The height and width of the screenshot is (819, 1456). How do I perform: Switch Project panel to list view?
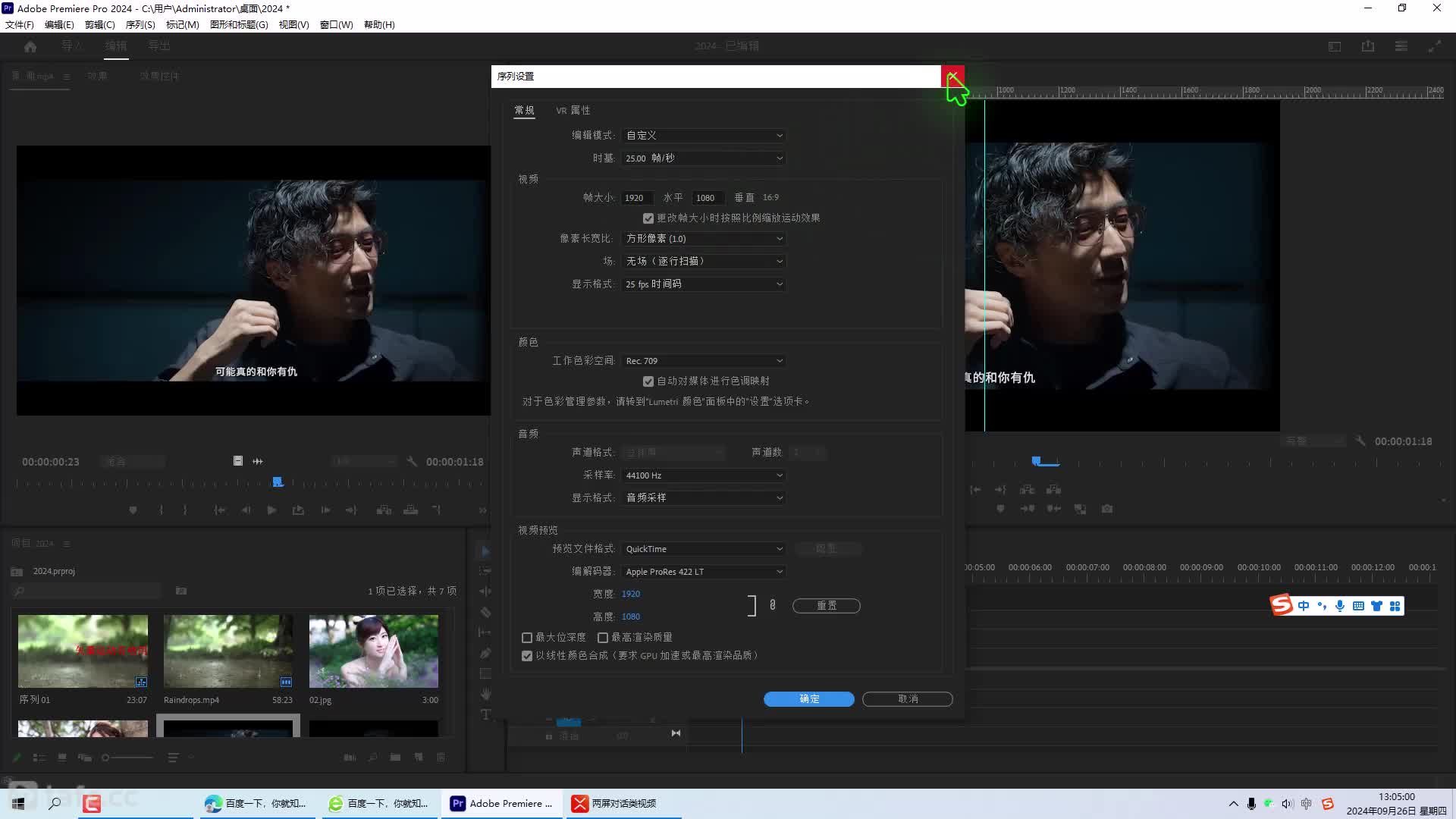[39, 758]
